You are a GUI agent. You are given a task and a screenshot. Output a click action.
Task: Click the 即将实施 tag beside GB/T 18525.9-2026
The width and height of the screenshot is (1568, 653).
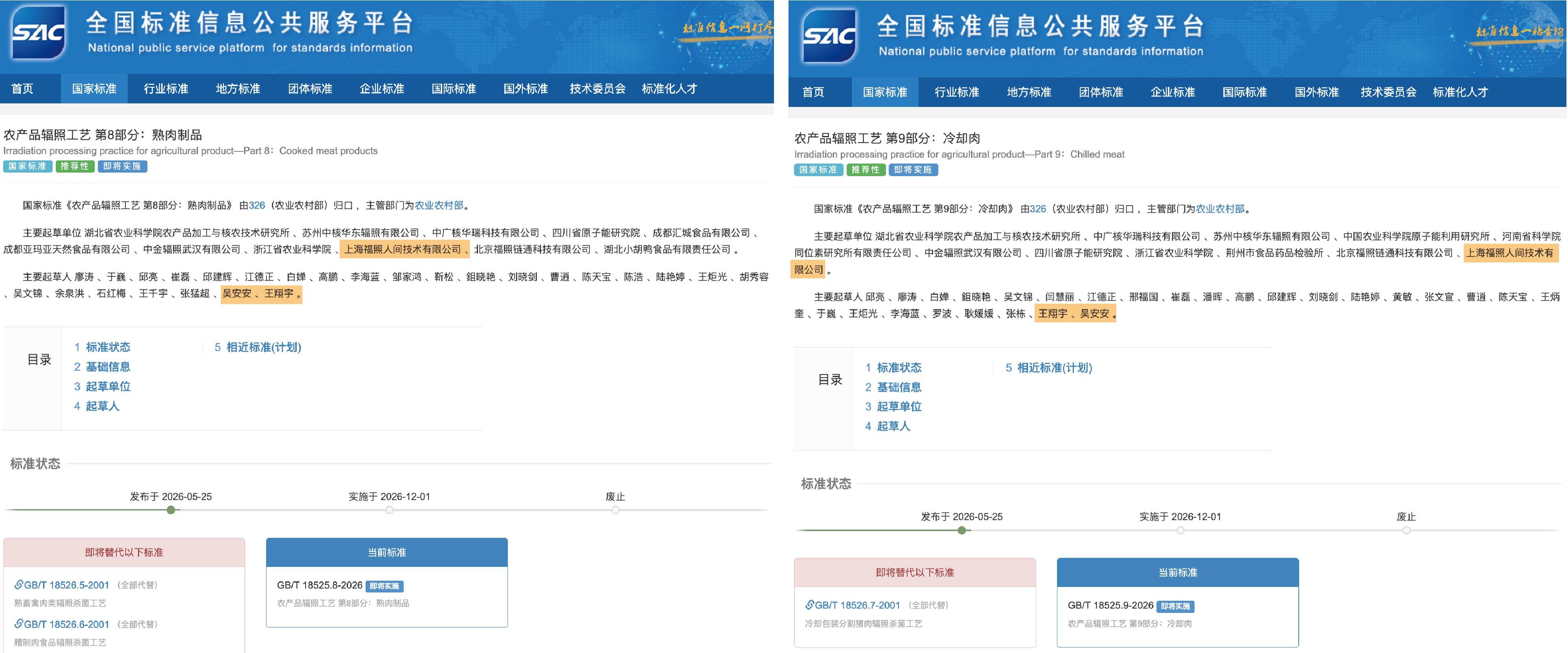click(1175, 606)
